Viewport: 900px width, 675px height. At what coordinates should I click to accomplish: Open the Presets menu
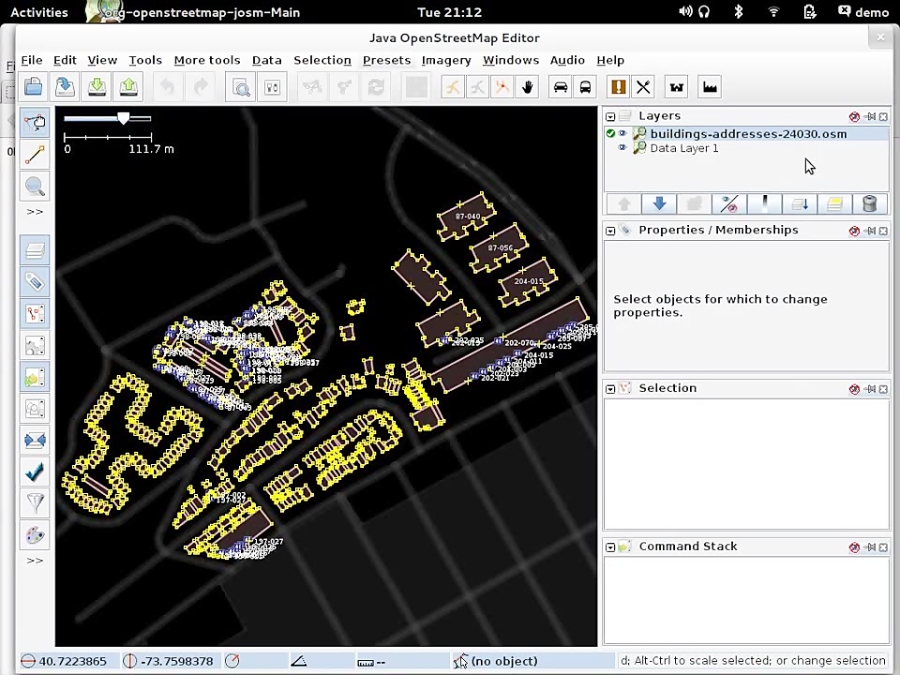[386, 60]
